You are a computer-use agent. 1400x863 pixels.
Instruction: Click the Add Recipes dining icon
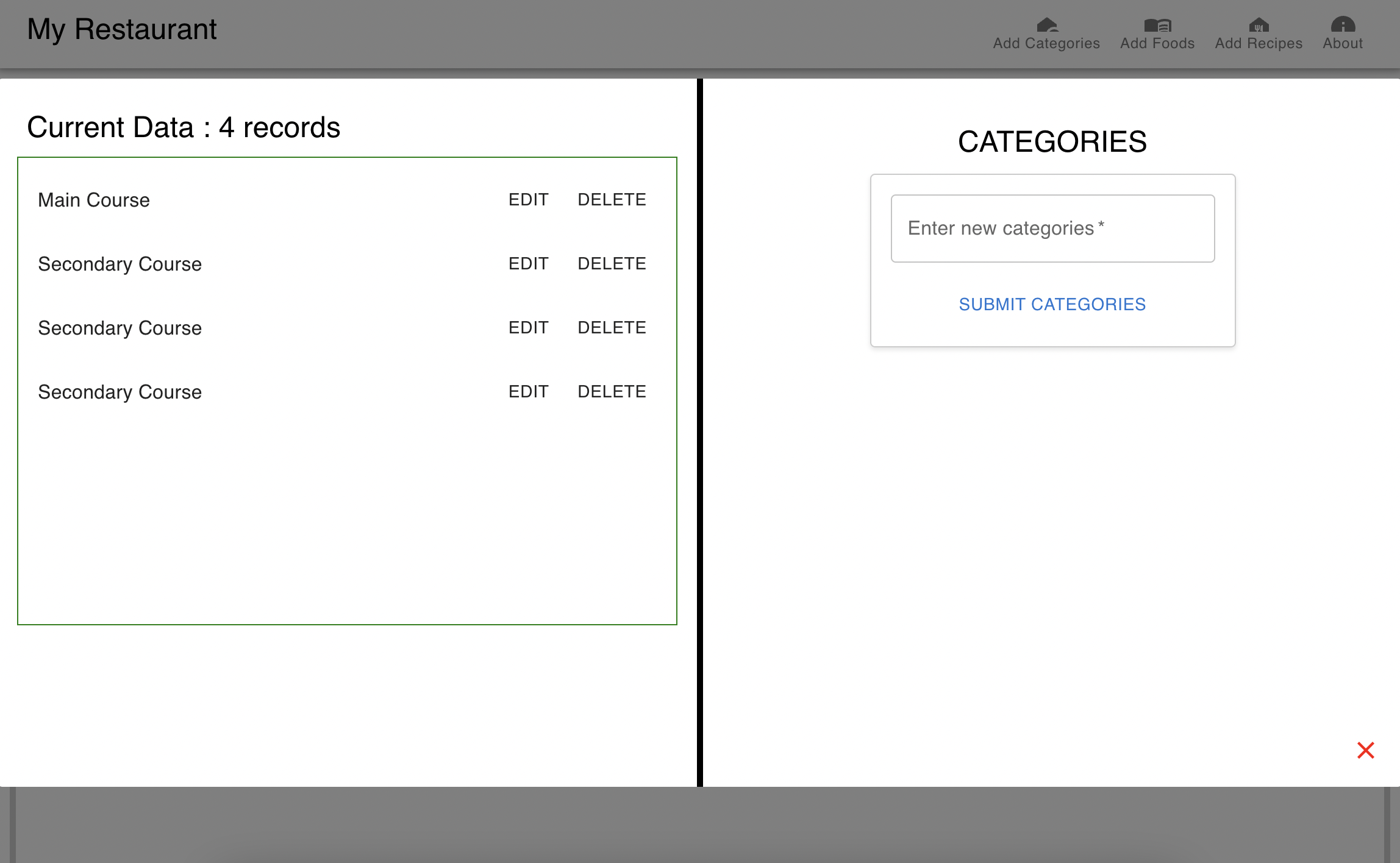[1258, 24]
